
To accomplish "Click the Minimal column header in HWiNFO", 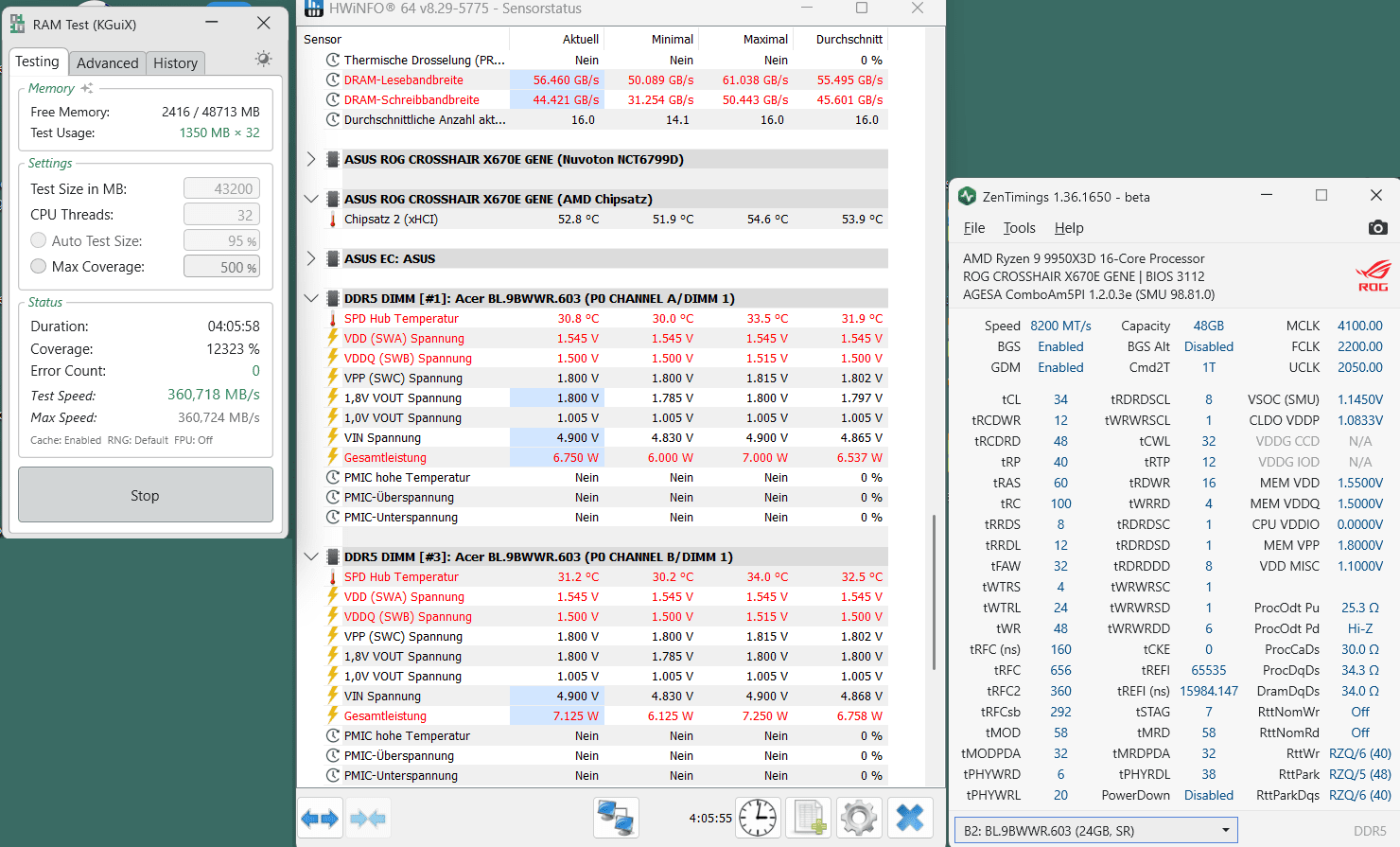I will pyautogui.click(x=652, y=39).
